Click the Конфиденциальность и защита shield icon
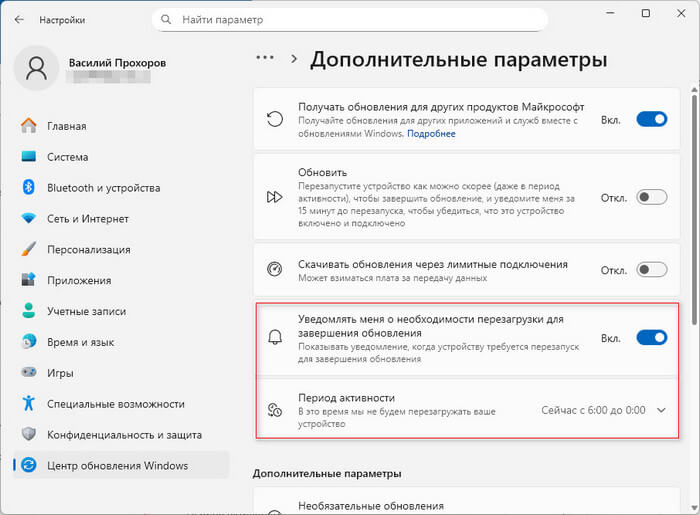Image resolution: width=700 pixels, height=515 pixels. [29, 435]
